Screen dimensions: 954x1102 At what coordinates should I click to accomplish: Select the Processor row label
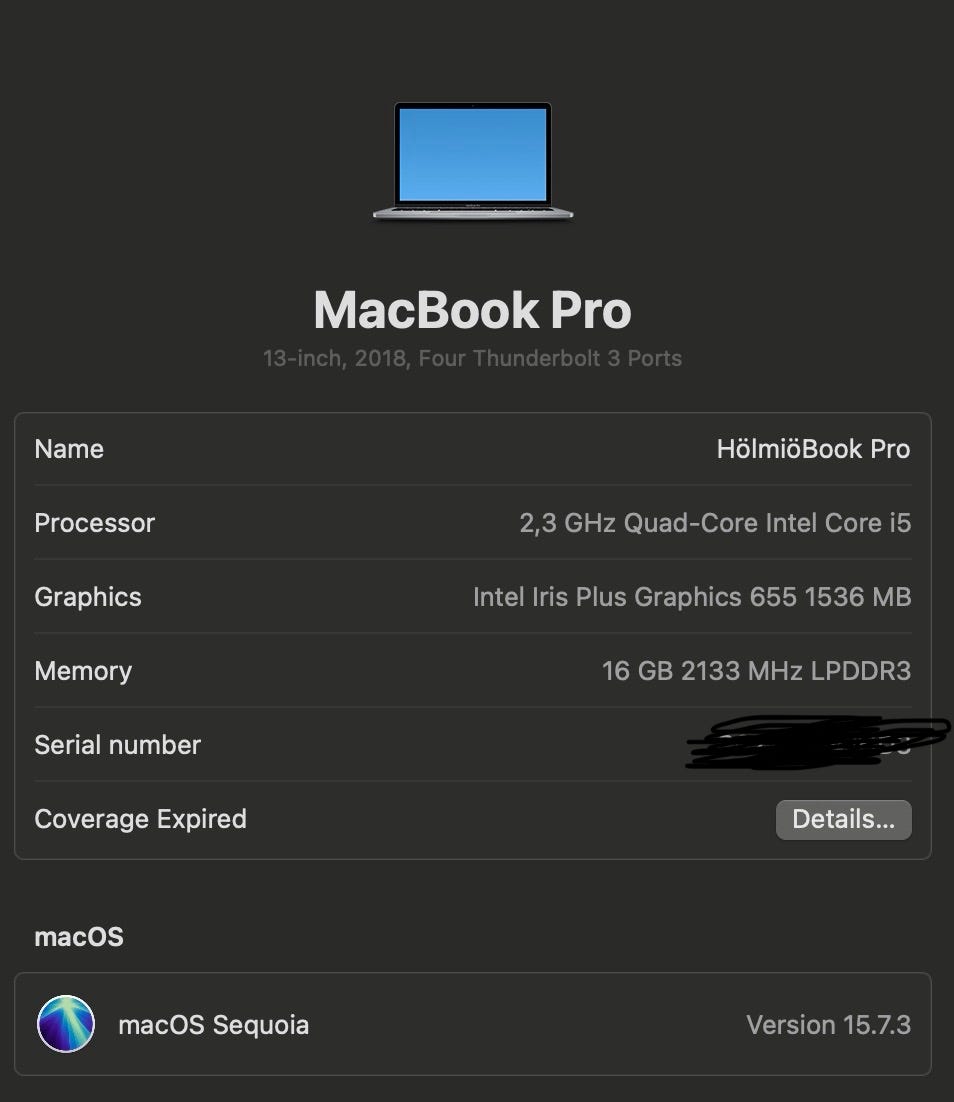pos(94,523)
